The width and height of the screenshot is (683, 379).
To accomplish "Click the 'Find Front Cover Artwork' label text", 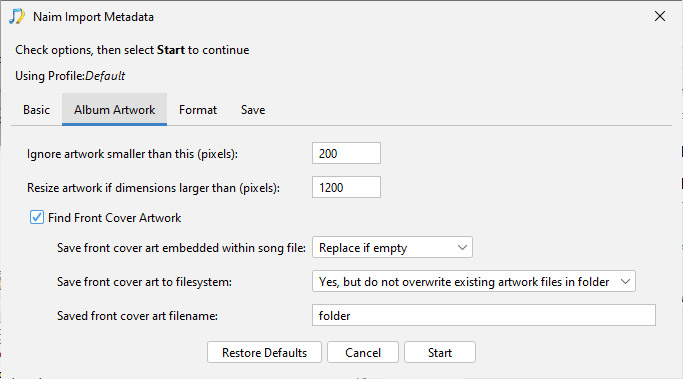I will pos(115,218).
